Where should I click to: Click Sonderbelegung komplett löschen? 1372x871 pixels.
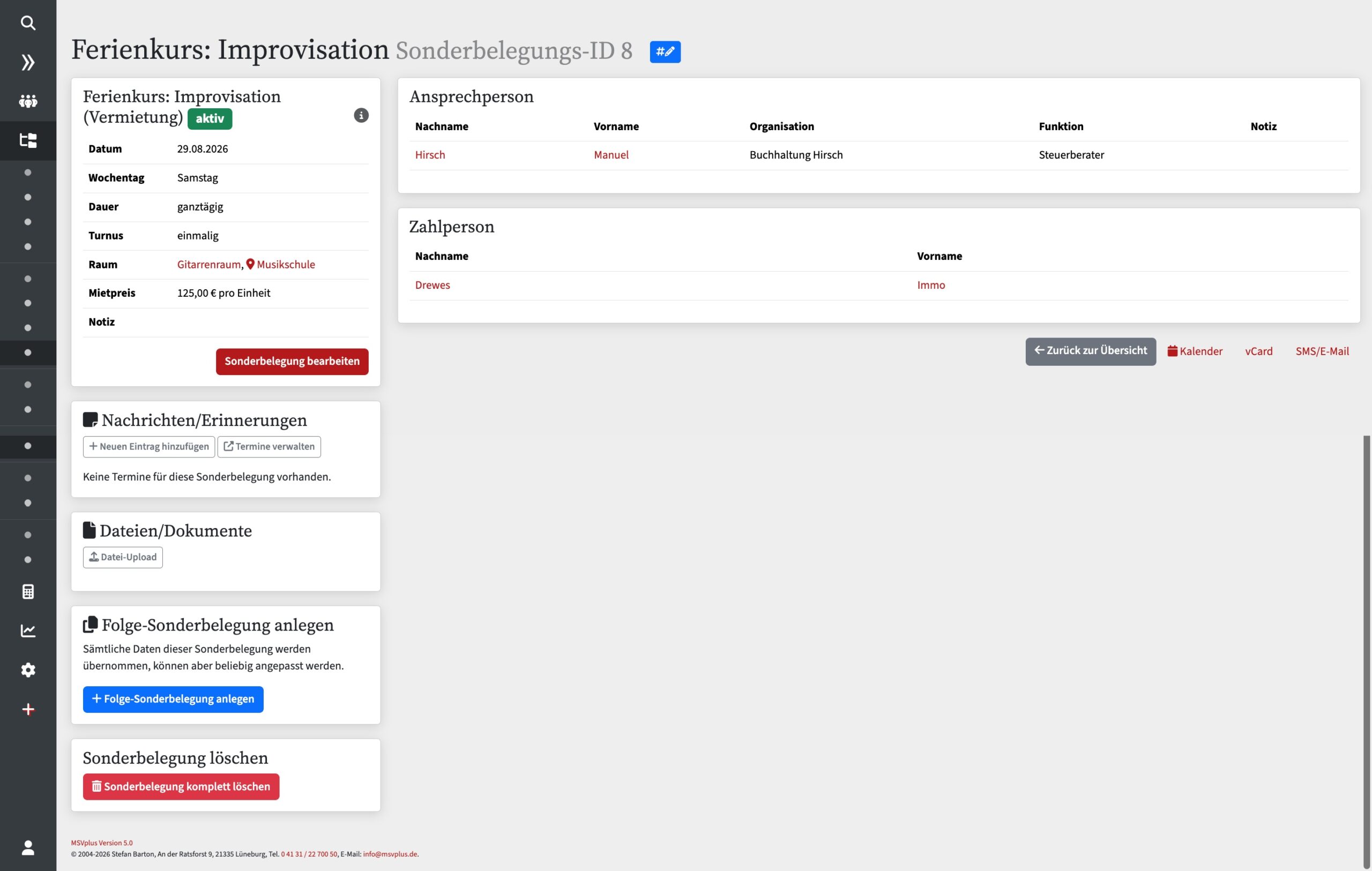181,787
